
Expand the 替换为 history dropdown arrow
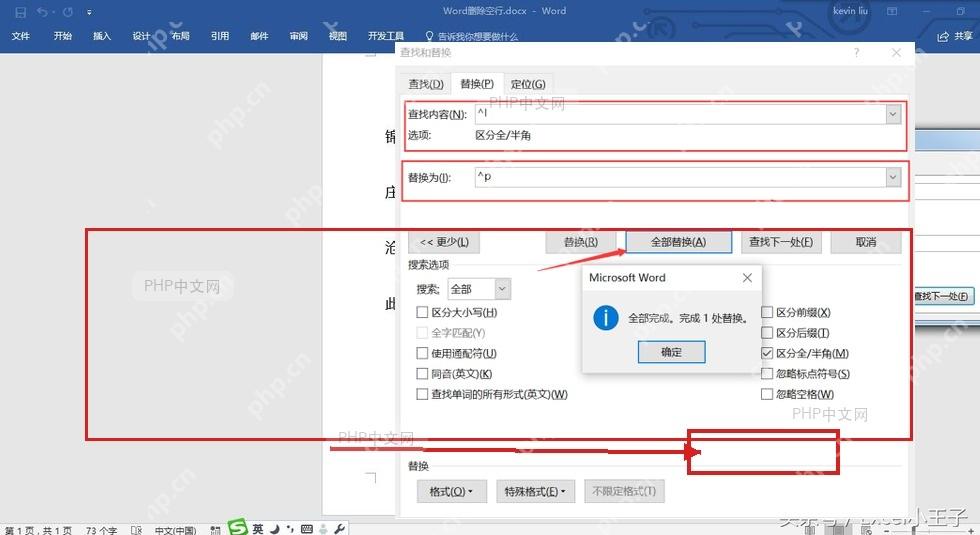893,178
